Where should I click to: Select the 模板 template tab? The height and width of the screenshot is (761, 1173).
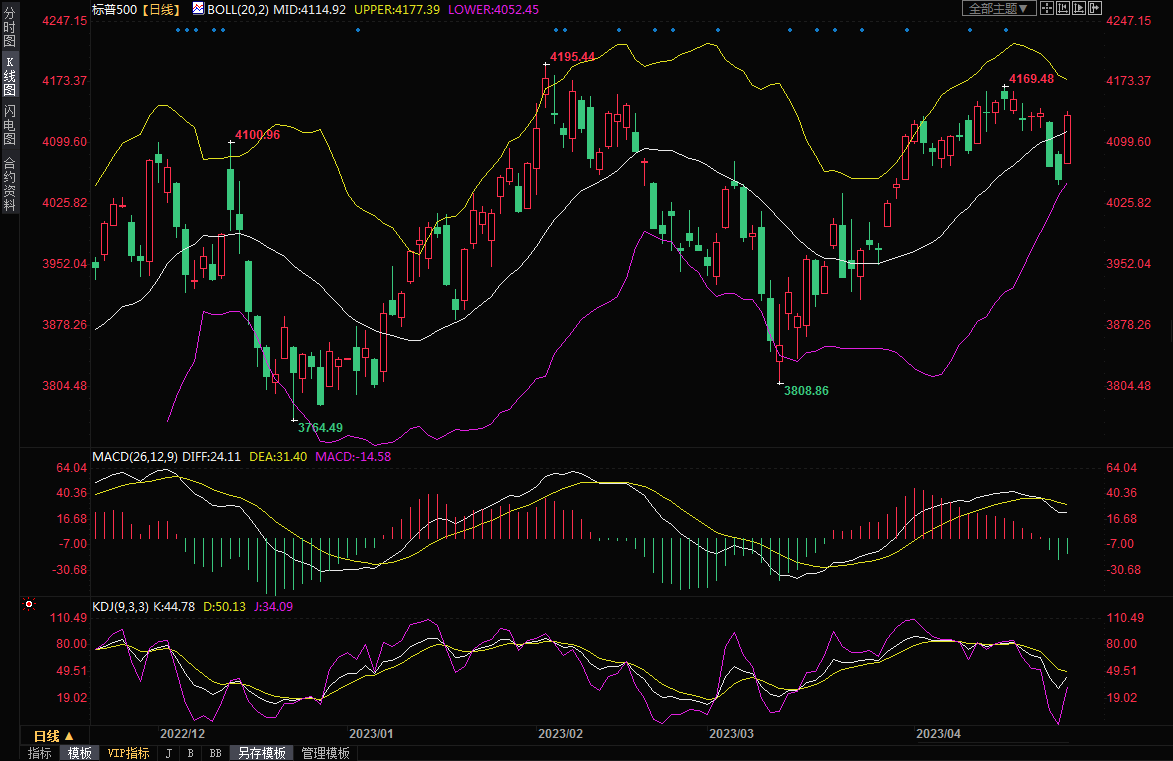(79, 753)
